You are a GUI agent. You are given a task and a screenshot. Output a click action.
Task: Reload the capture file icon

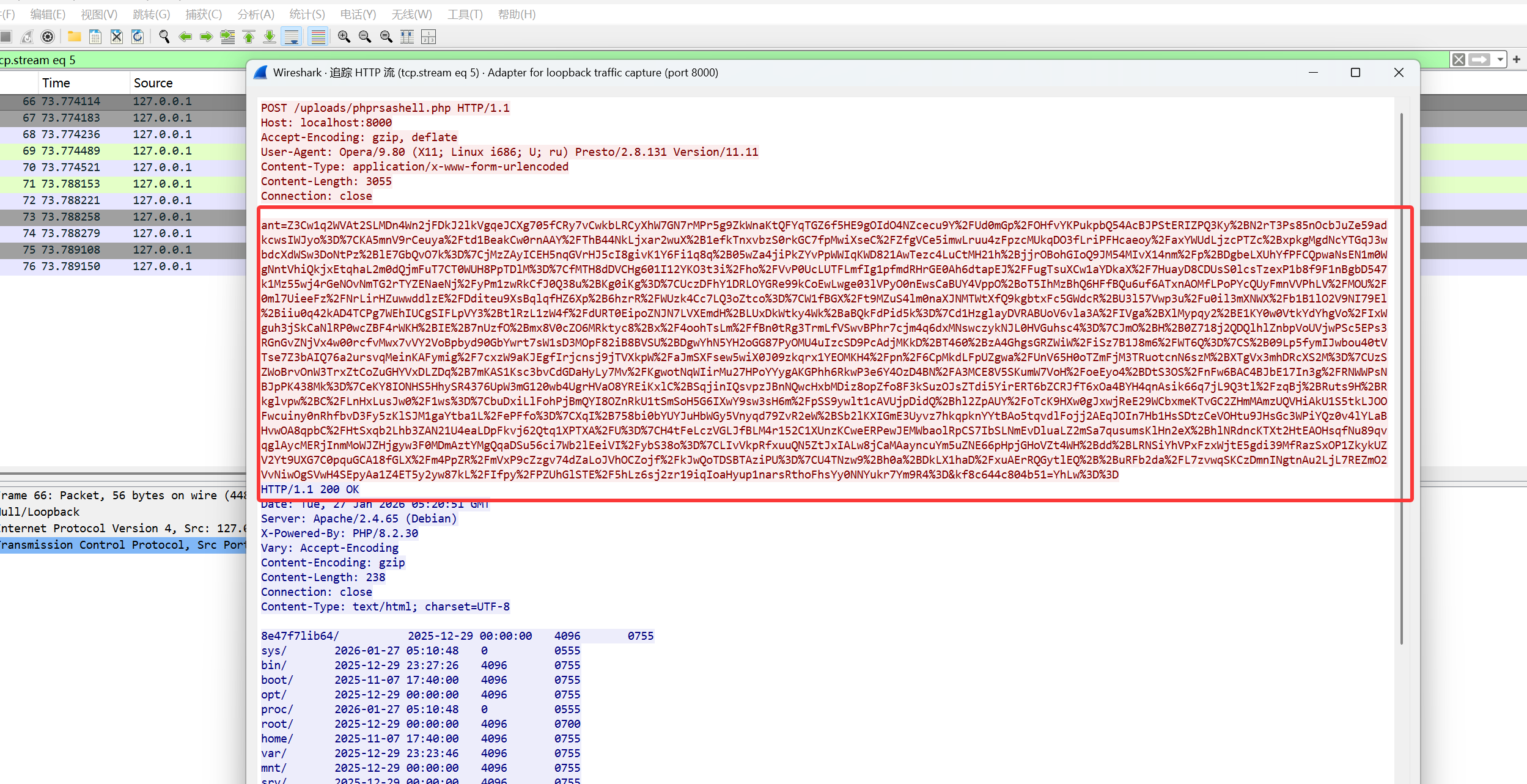click(x=138, y=37)
